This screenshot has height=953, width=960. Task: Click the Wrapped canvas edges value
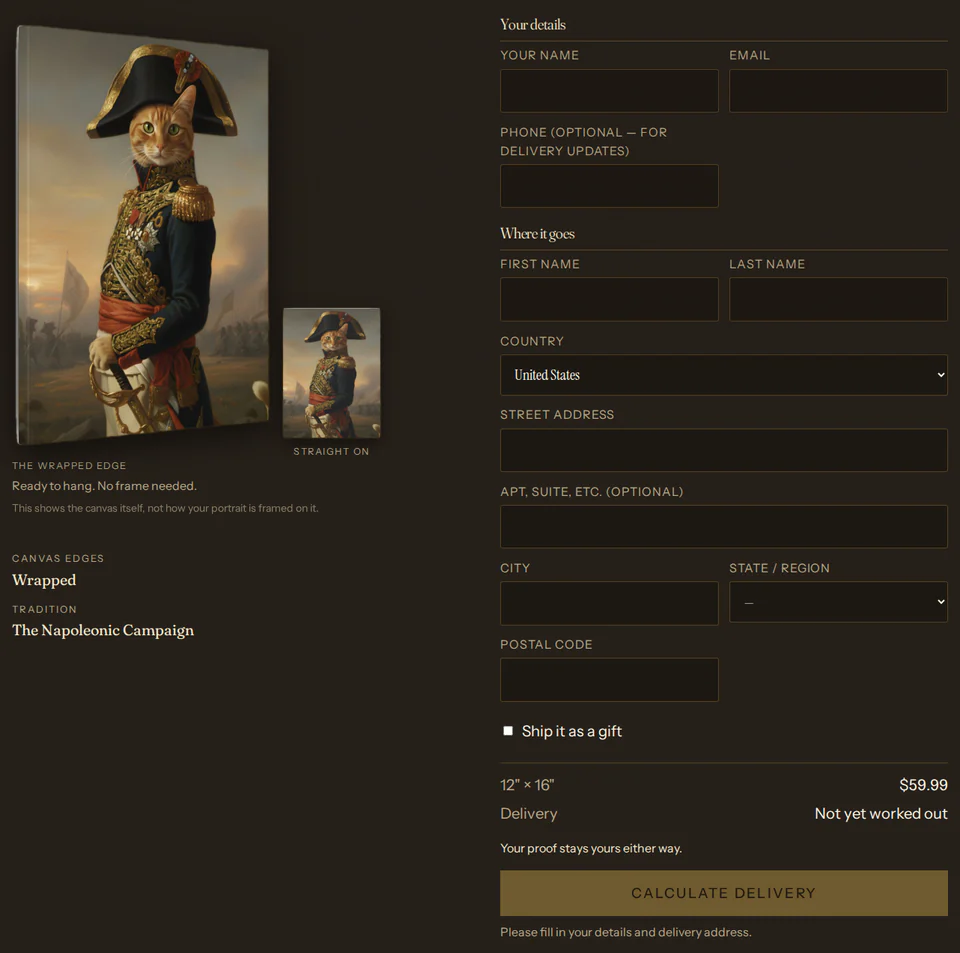[x=44, y=580]
